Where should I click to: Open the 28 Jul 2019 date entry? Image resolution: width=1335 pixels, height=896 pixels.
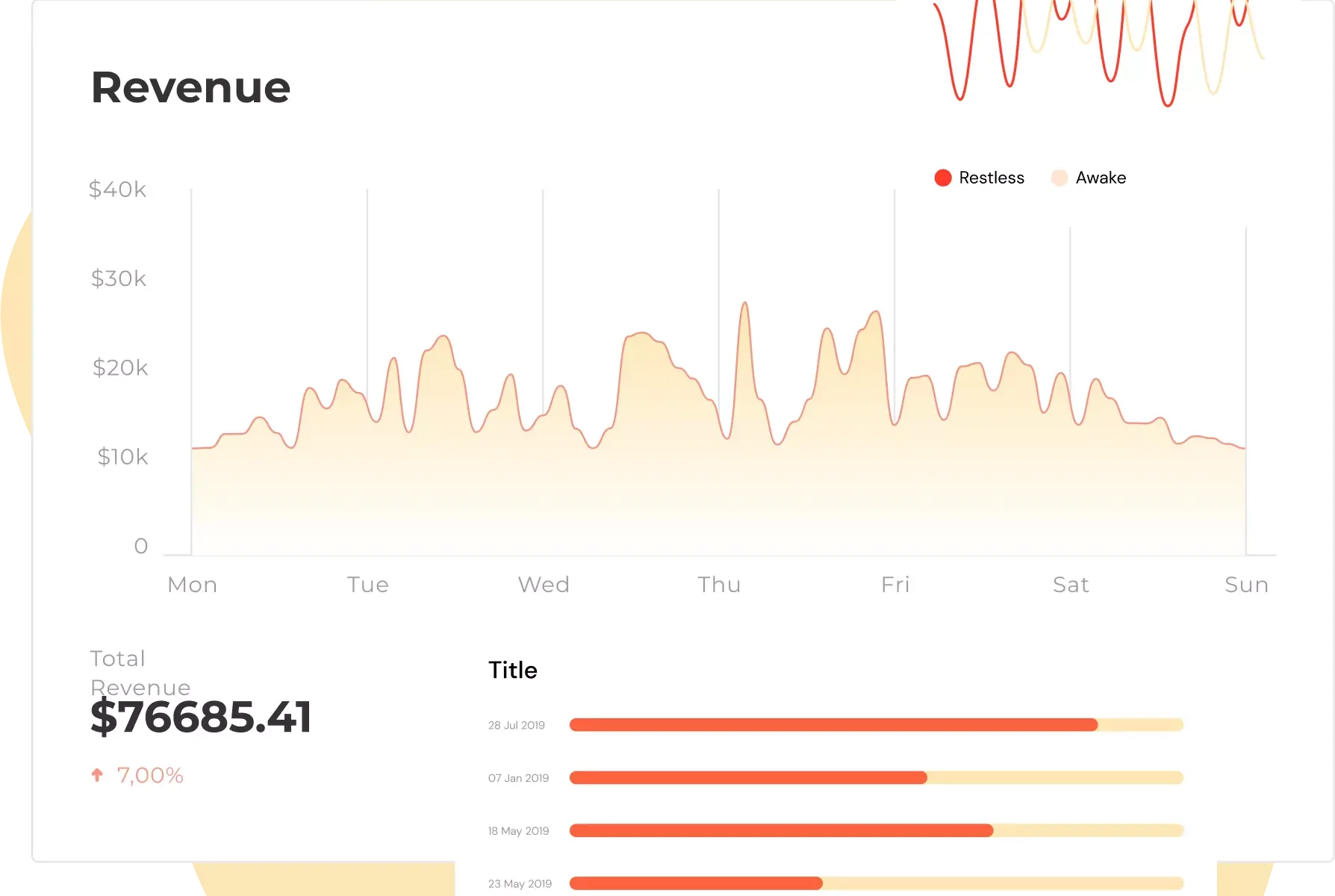517,725
